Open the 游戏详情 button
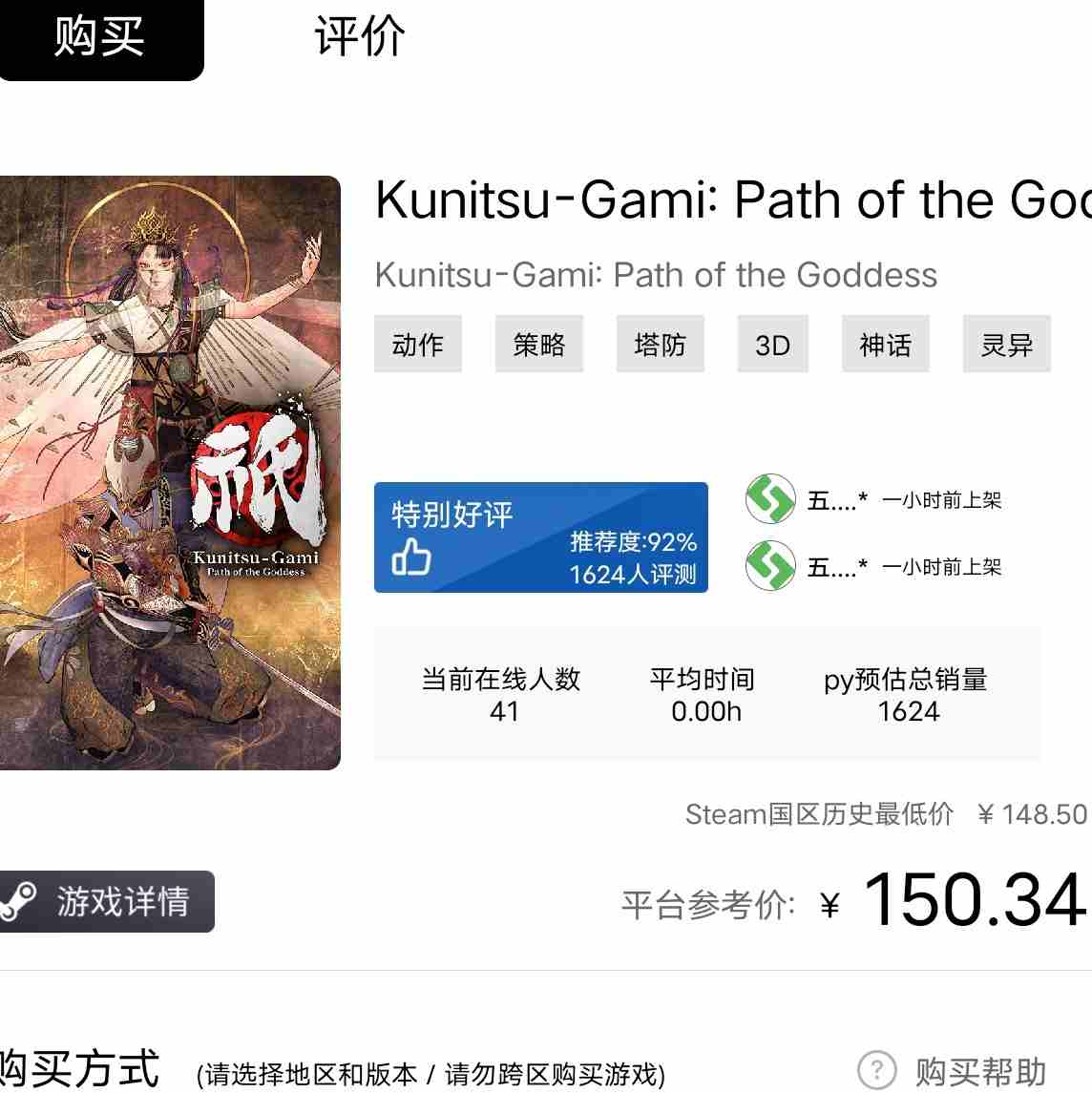This screenshot has width=1092, height=1093. 107,901
